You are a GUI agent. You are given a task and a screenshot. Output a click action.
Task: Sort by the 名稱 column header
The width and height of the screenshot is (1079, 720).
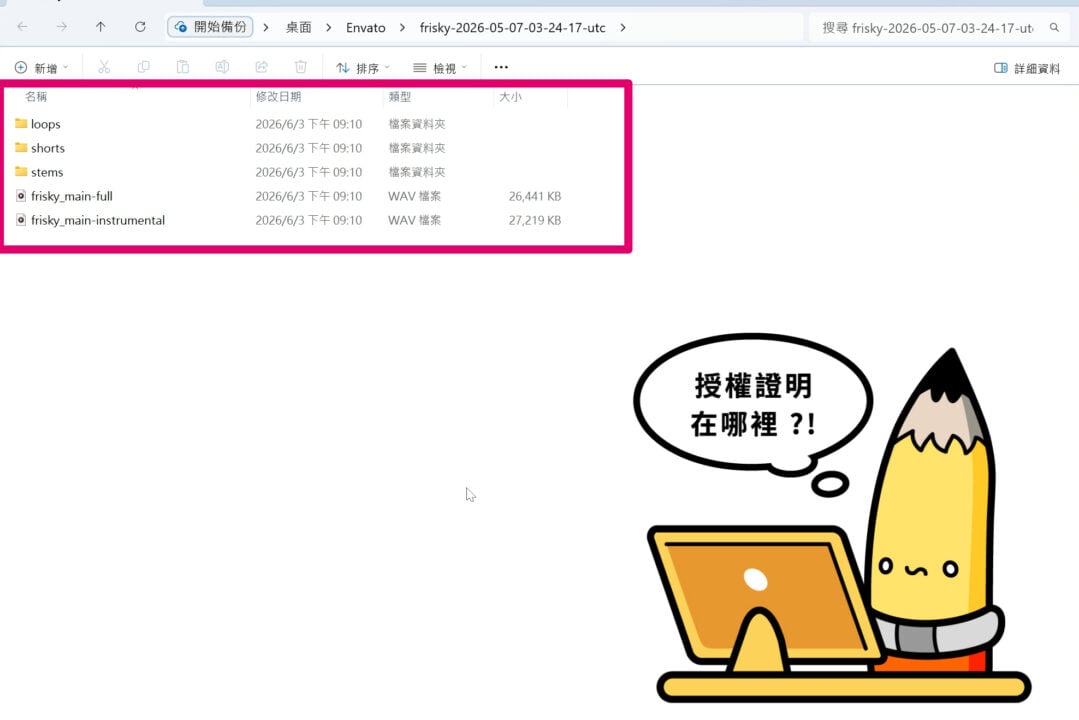click(x=36, y=96)
